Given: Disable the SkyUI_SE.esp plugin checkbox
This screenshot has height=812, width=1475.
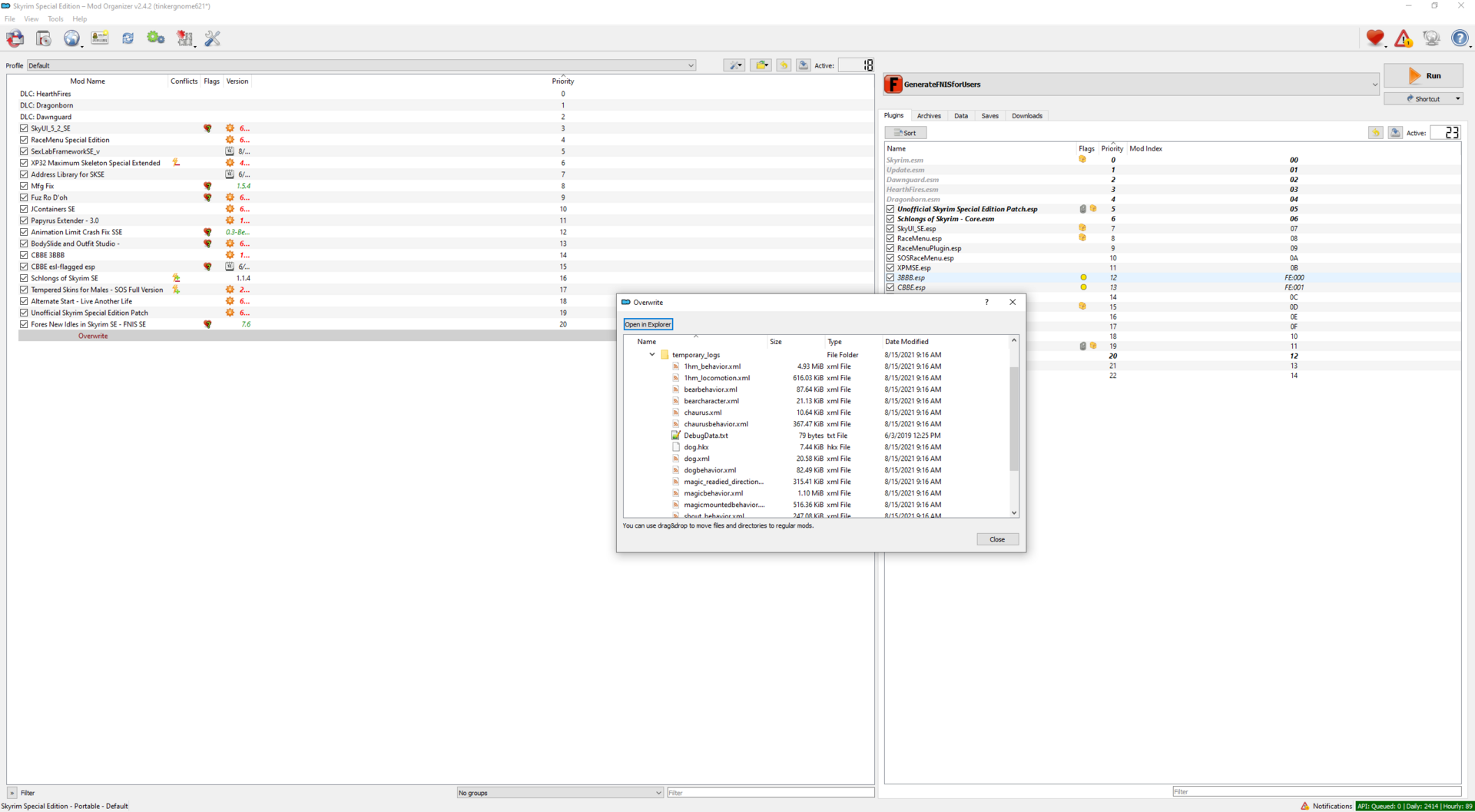Looking at the screenshot, I should (890, 228).
